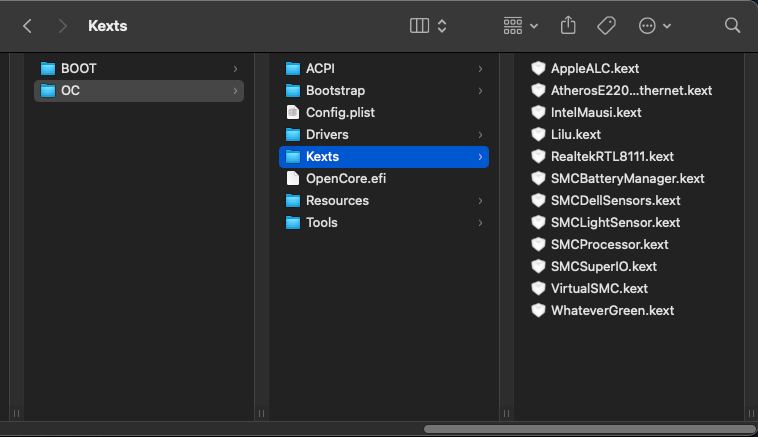Select SMCSuperIO.kext
The width and height of the screenshot is (758, 437).
coord(603,266)
